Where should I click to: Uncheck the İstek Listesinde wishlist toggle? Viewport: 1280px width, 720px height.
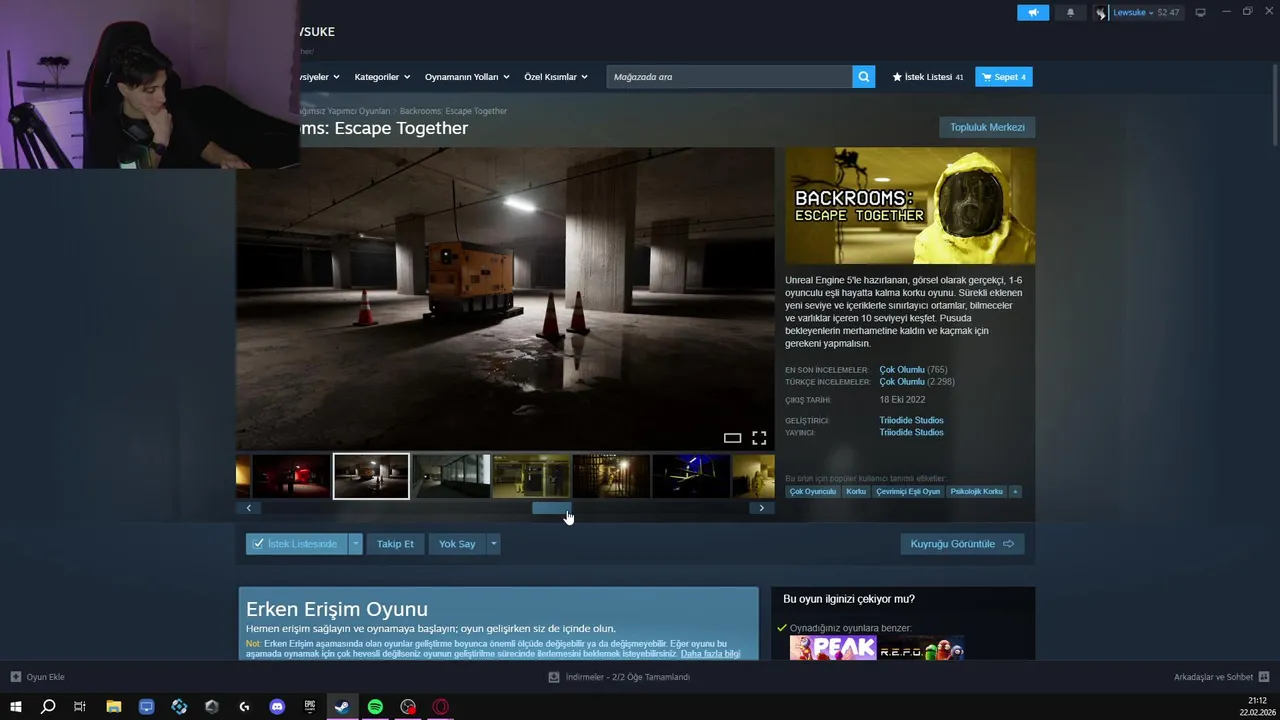point(296,544)
